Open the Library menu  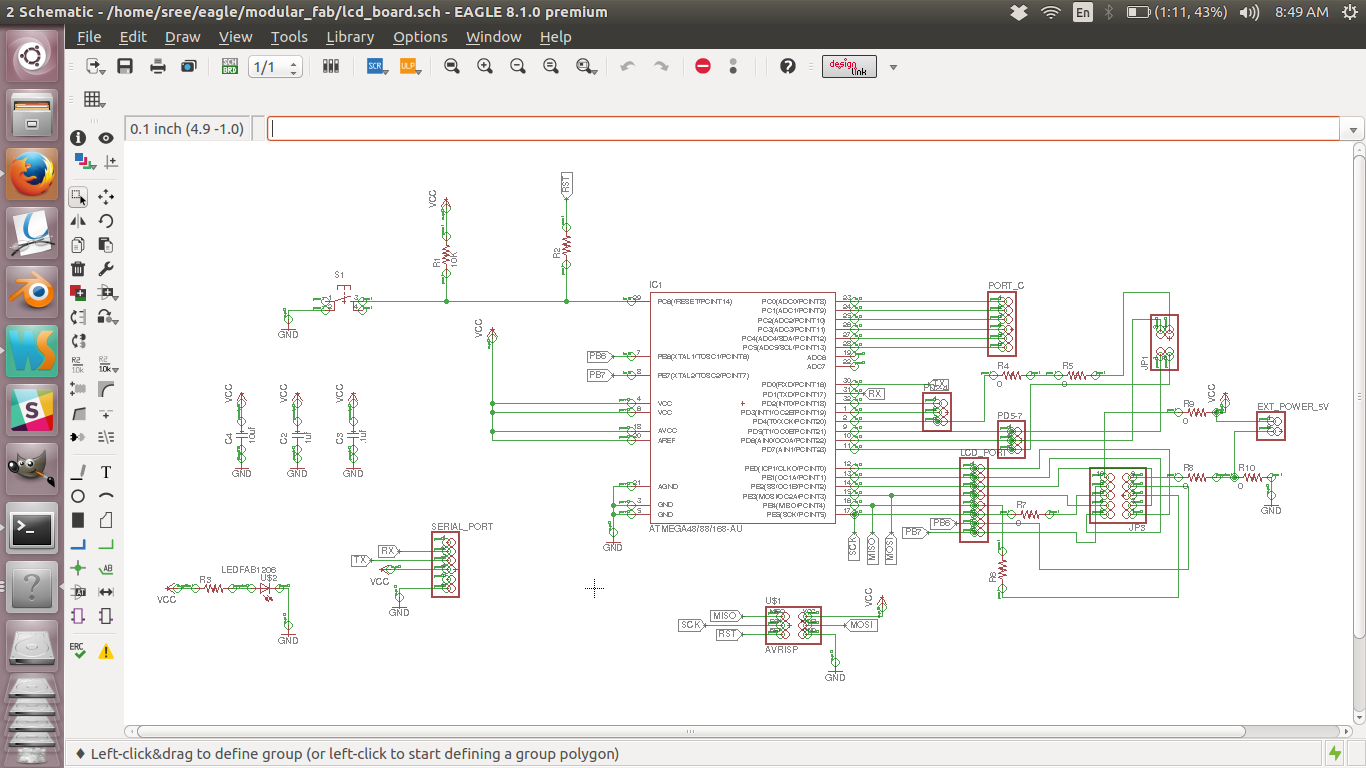click(350, 37)
